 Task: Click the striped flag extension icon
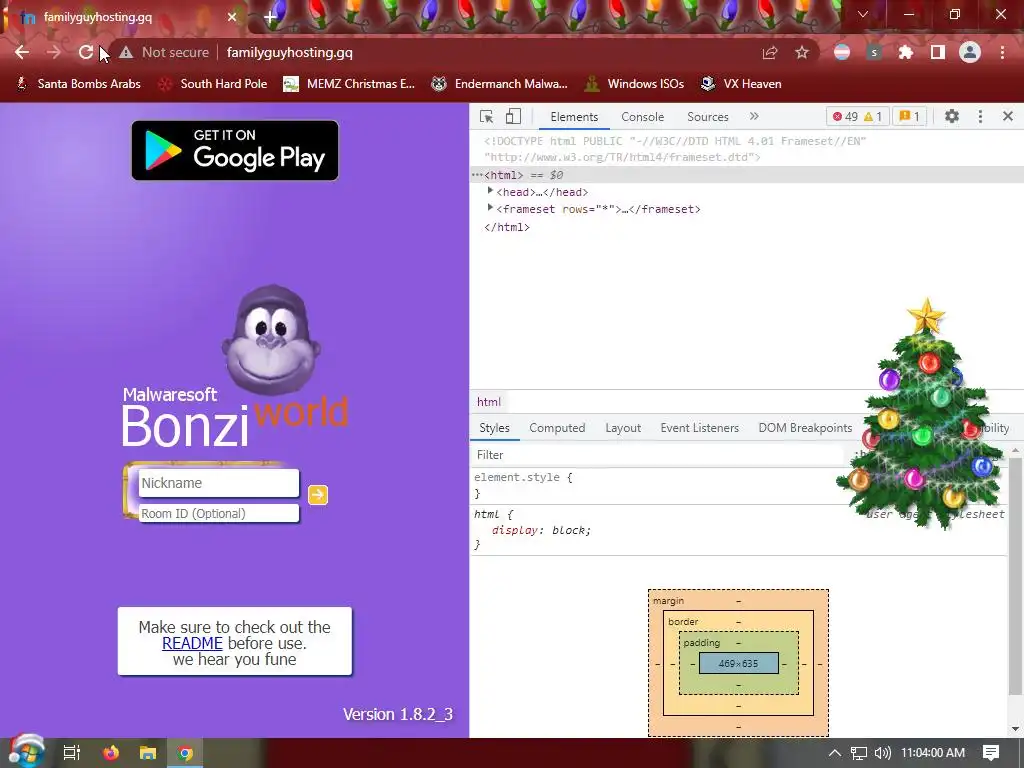(842, 52)
